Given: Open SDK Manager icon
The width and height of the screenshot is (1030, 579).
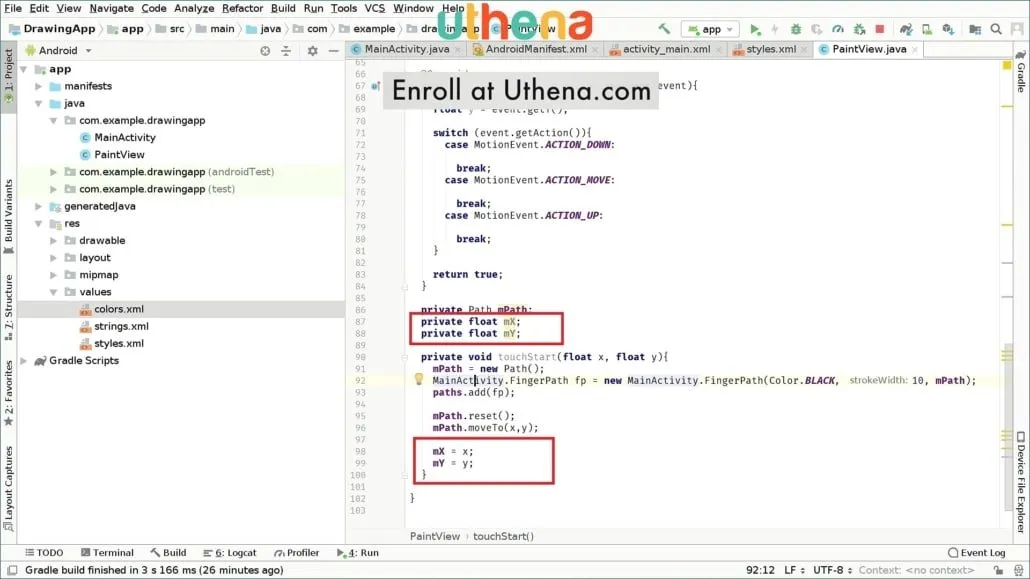Looking at the screenshot, I should click(948, 29).
